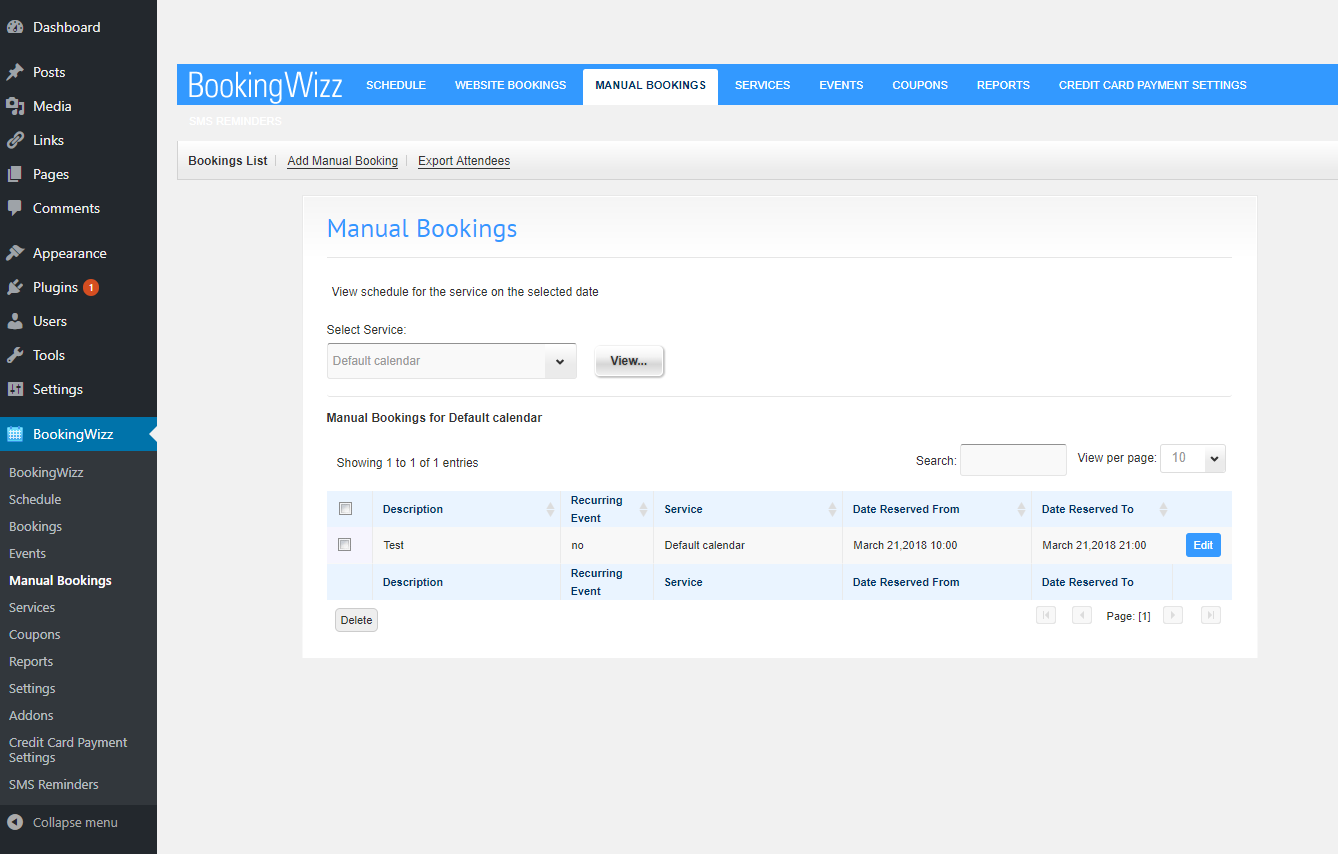Open the Export Attendees link
The image size is (1338, 854).
464,161
